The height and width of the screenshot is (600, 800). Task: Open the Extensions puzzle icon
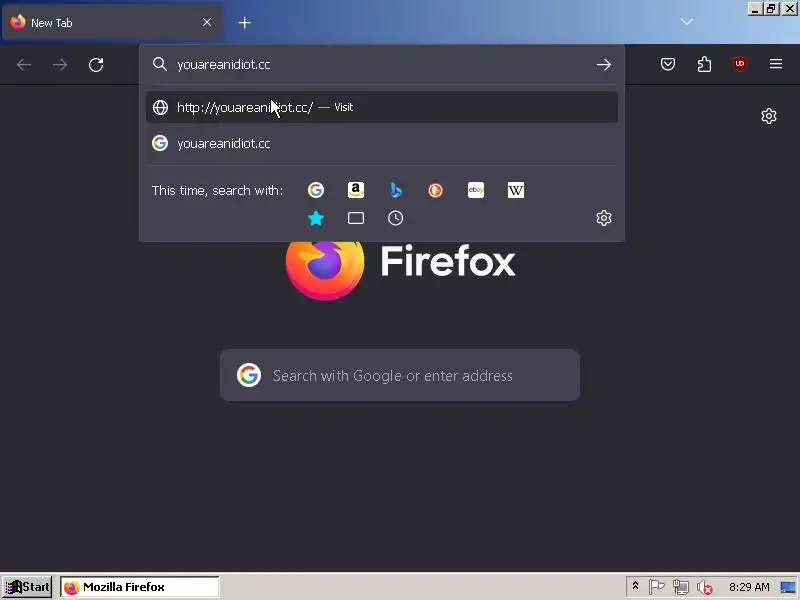pyautogui.click(x=704, y=64)
